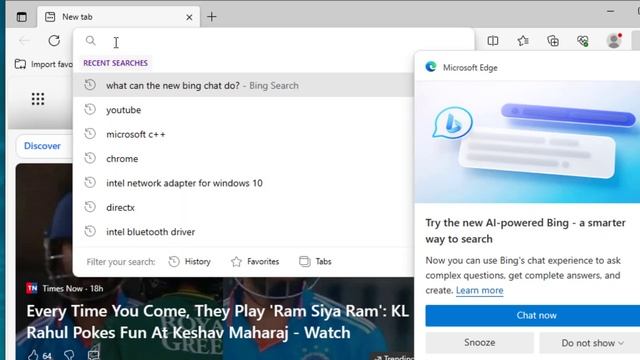Select the 'youtube' recent search
The height and width of the screenshot is (360, 640).
243,110
